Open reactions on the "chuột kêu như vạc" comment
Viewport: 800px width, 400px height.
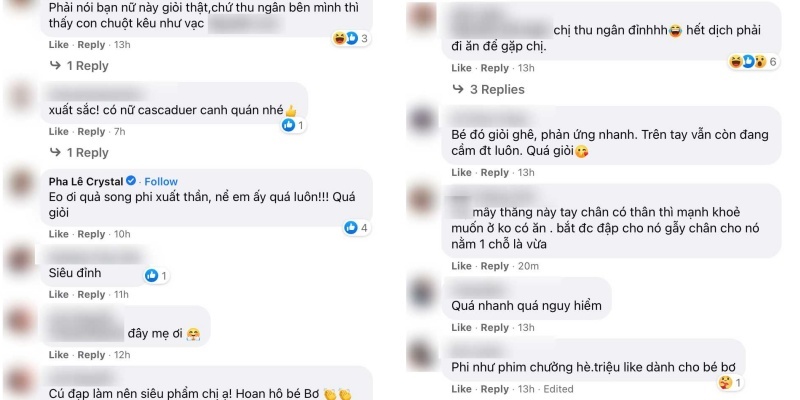click(351, 38)
